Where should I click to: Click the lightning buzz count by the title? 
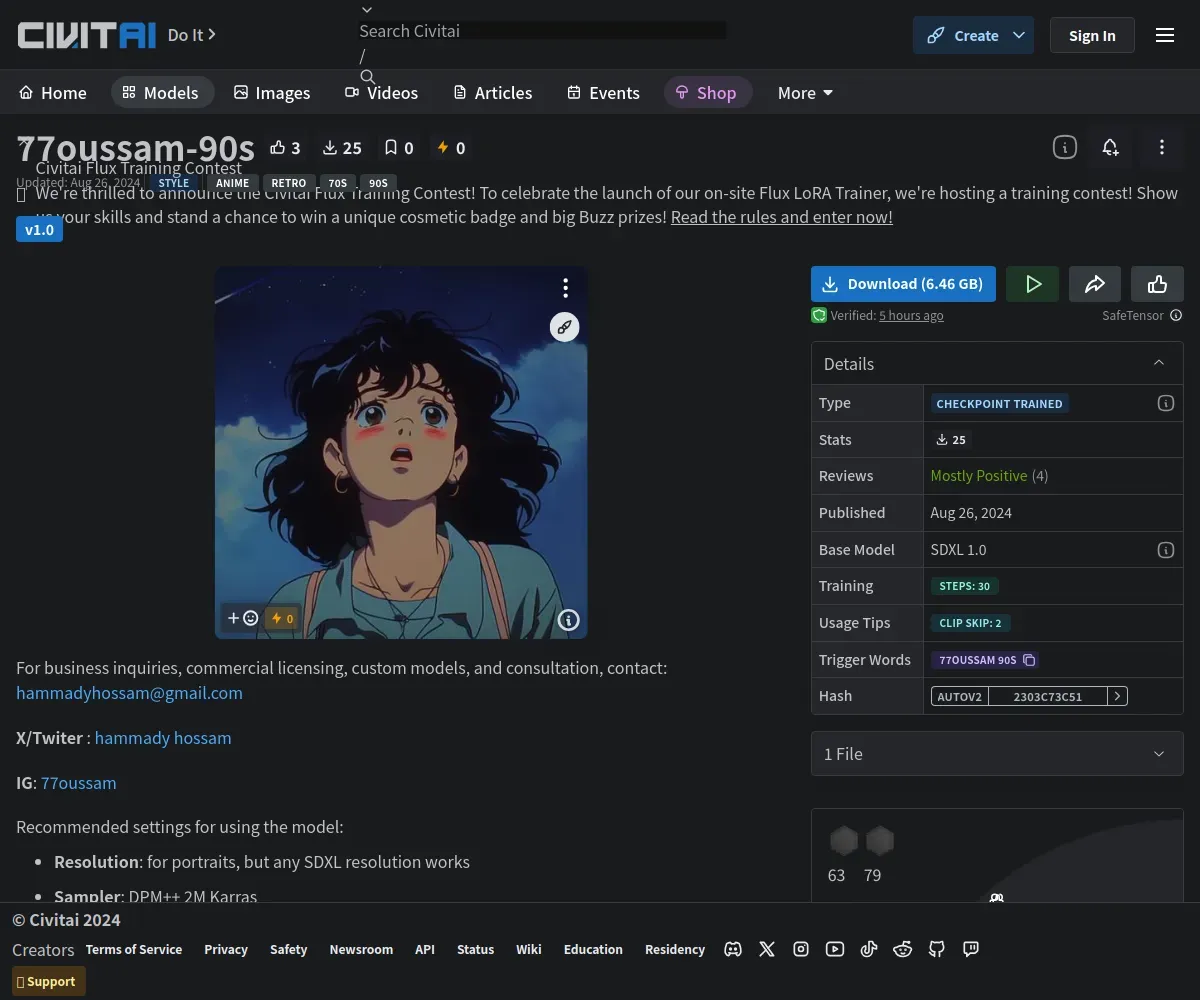point(451,148)
